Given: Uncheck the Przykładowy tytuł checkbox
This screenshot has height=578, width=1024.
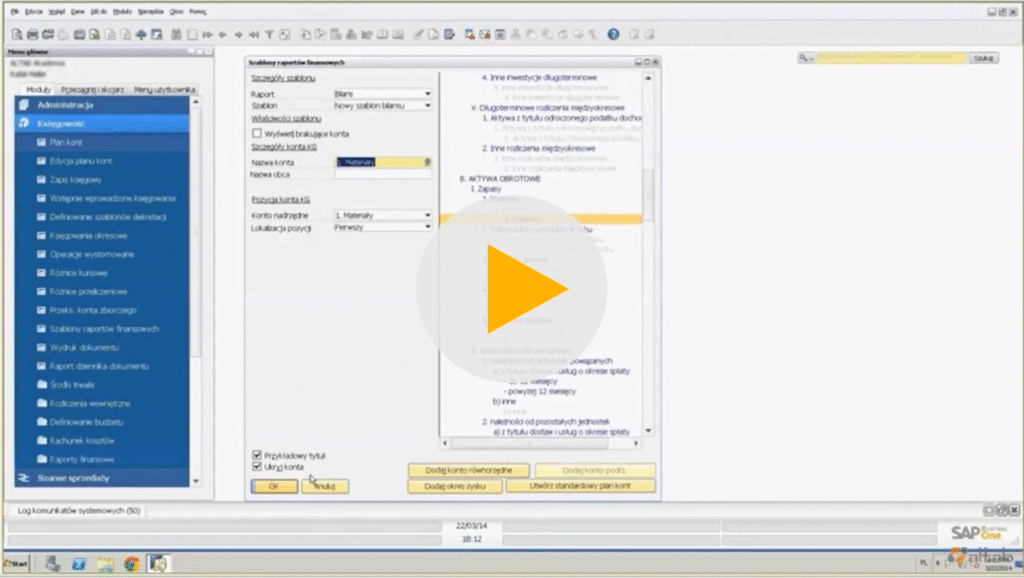Looking at the screenshot, I should tap(256, 453).
